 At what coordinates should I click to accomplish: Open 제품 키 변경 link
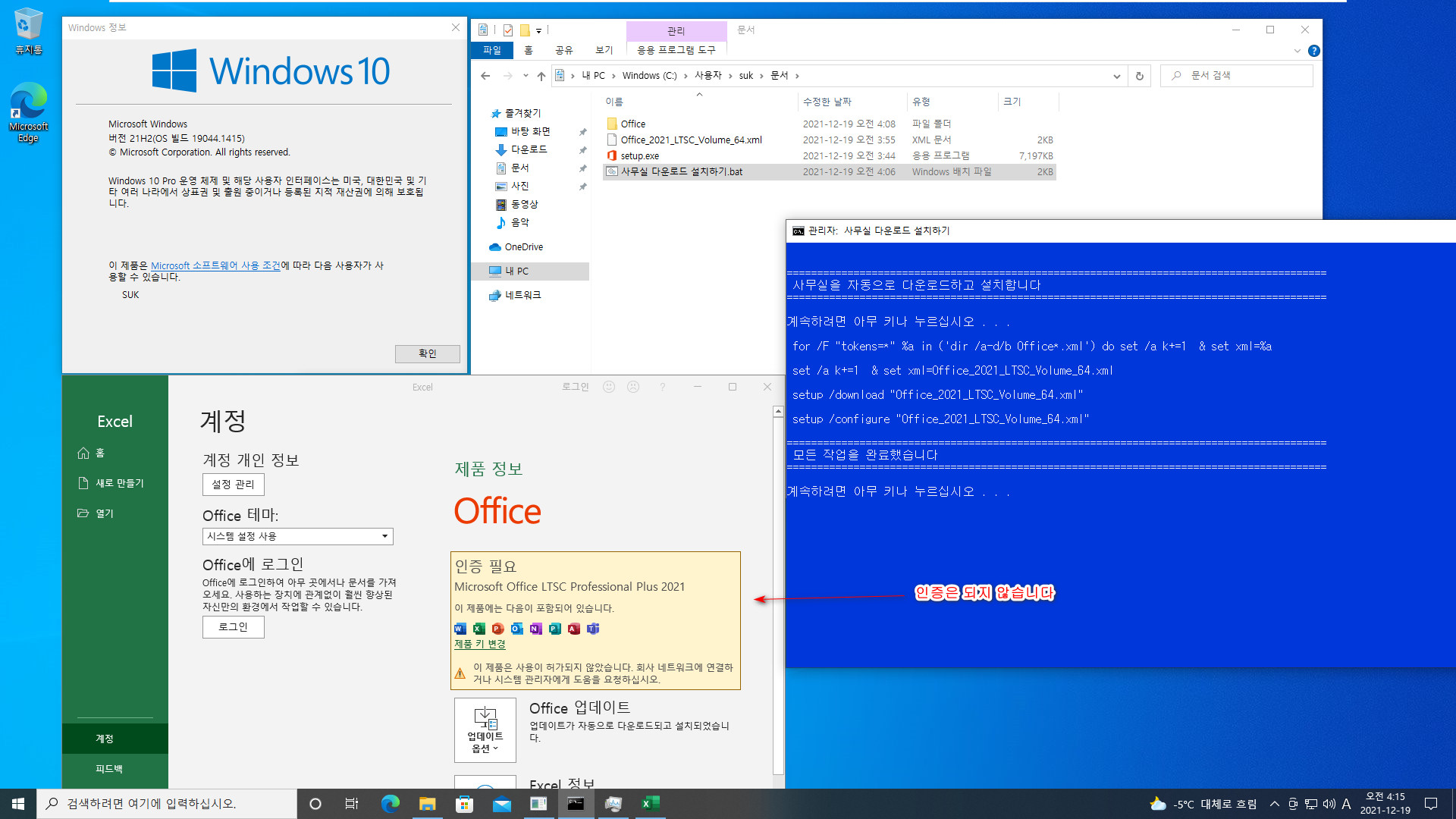[480, 644]
